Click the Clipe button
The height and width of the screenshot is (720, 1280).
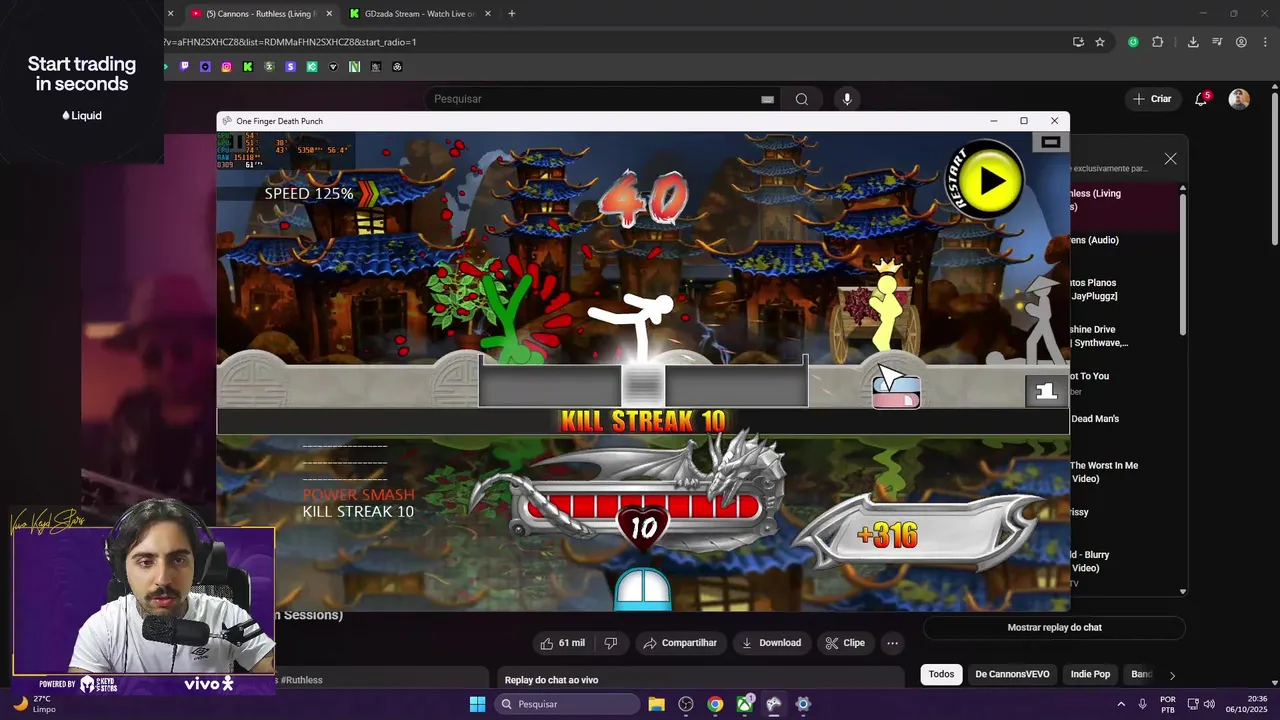844,643
